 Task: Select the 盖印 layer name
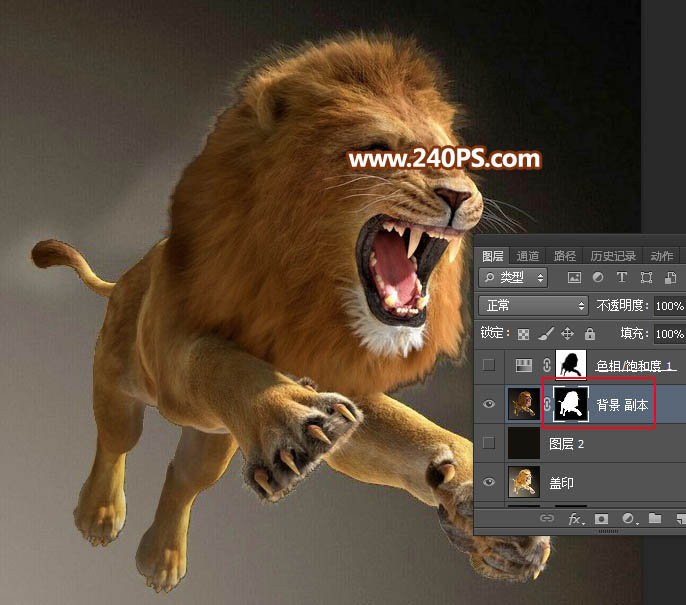tap(561, 483)
